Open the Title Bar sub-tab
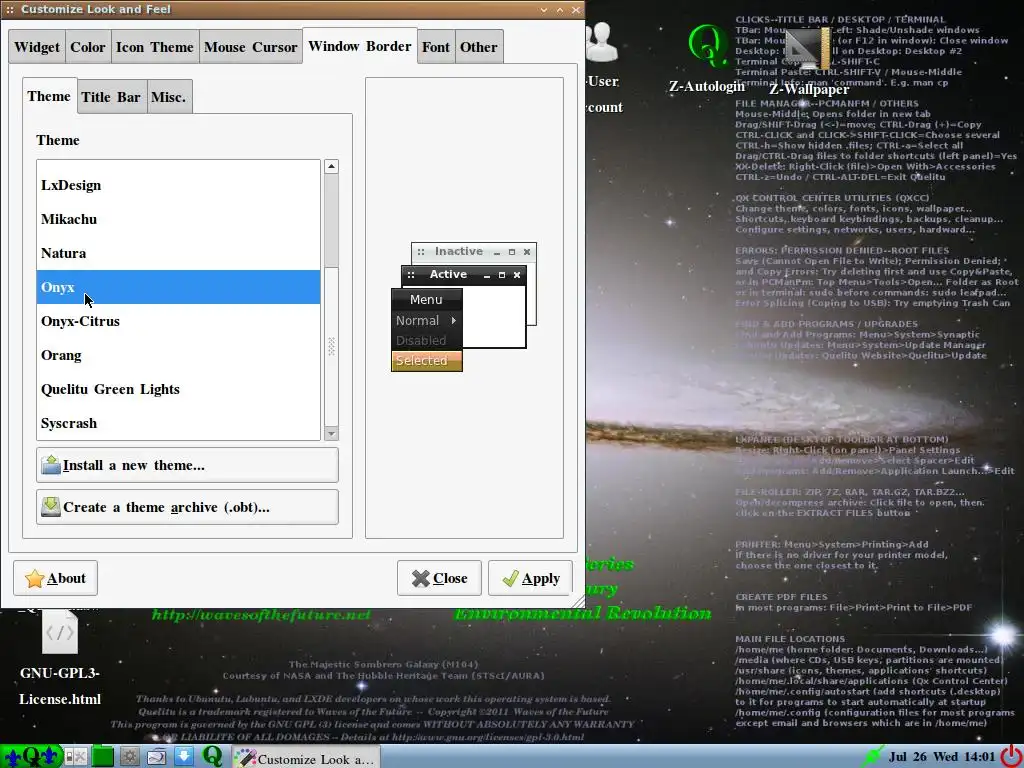The image size is (1024, 768). 111,97
